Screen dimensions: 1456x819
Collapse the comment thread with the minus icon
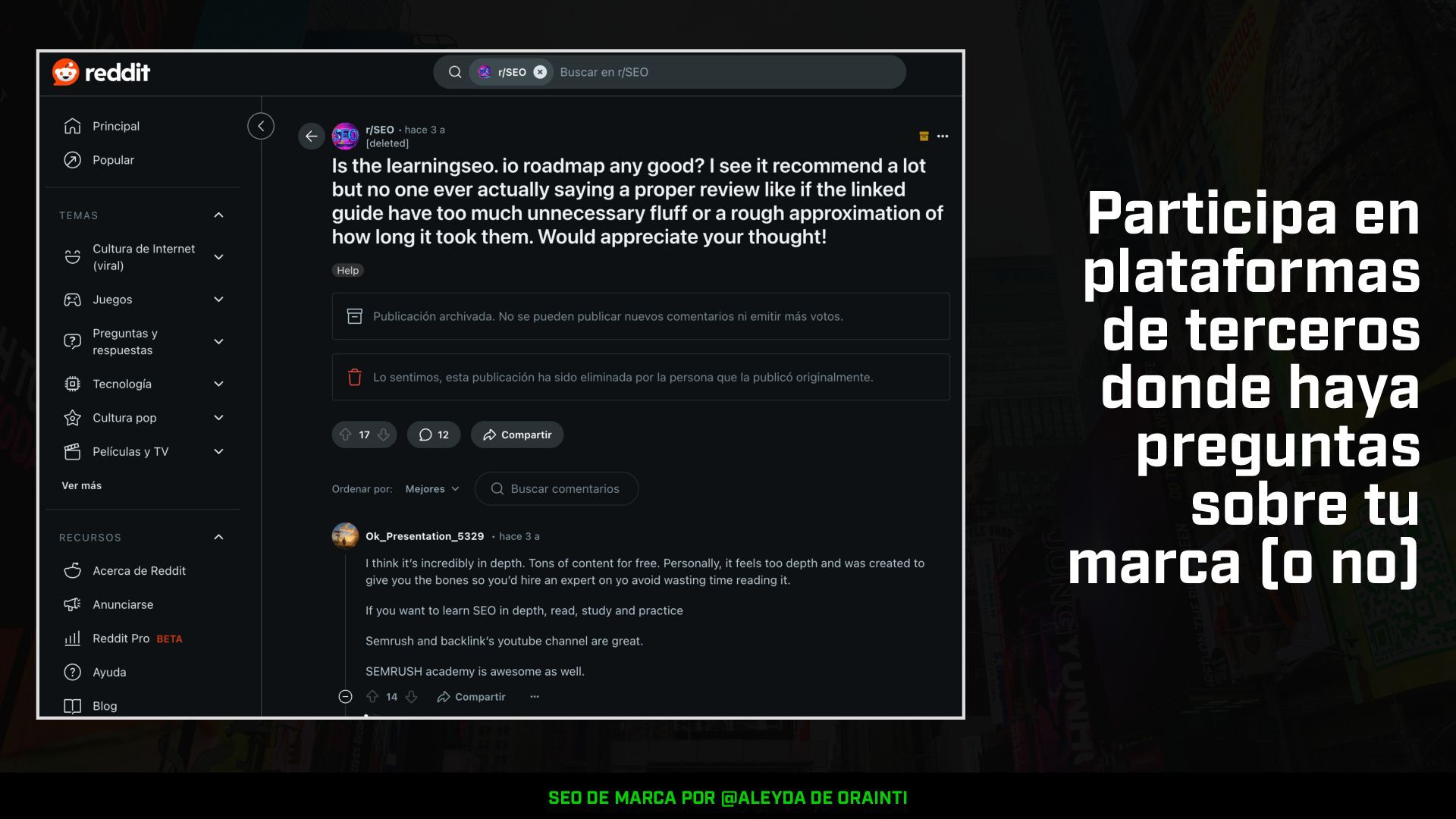click(x=345, y=697)
